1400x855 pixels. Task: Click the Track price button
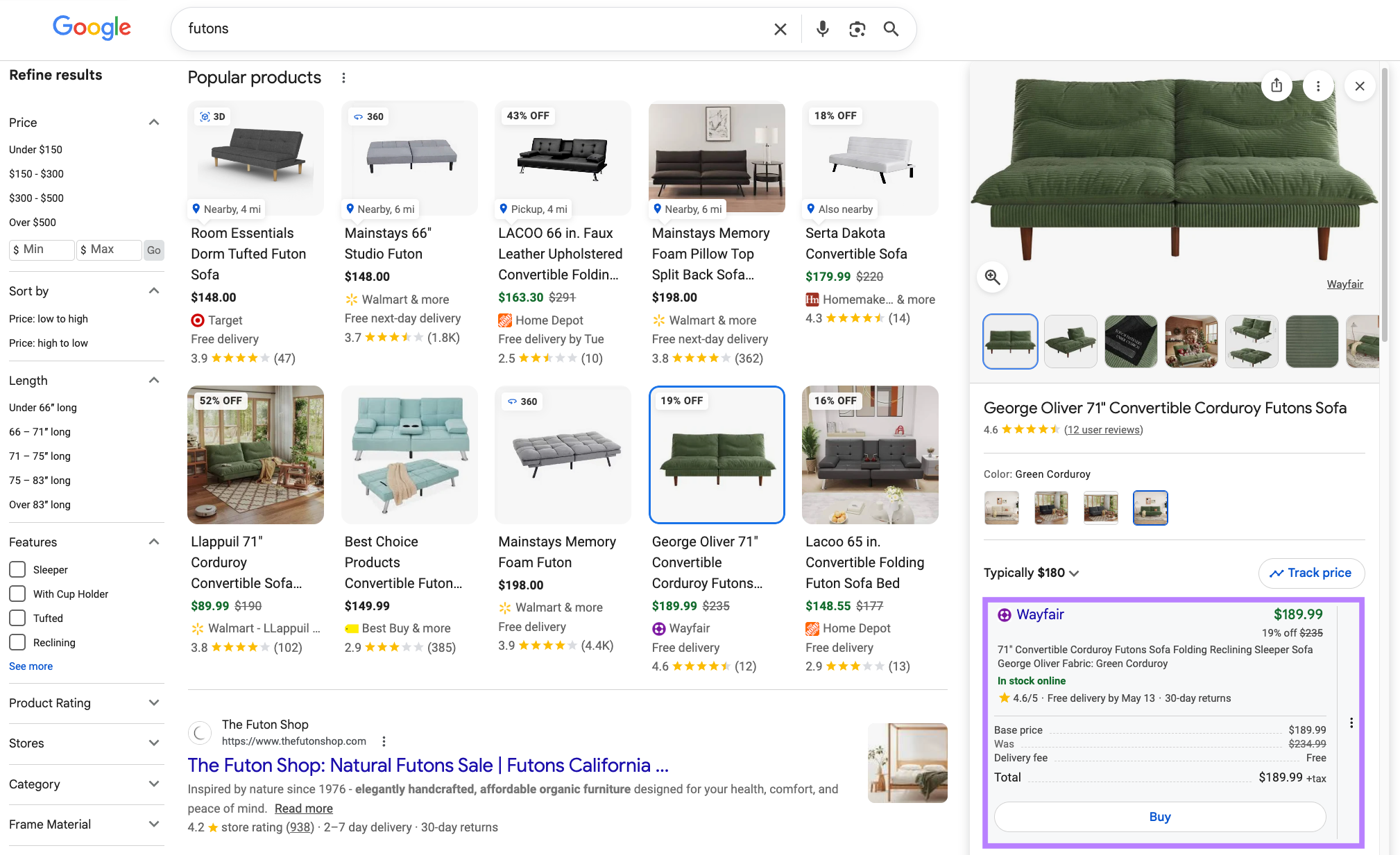click(x=1311, y=573)
